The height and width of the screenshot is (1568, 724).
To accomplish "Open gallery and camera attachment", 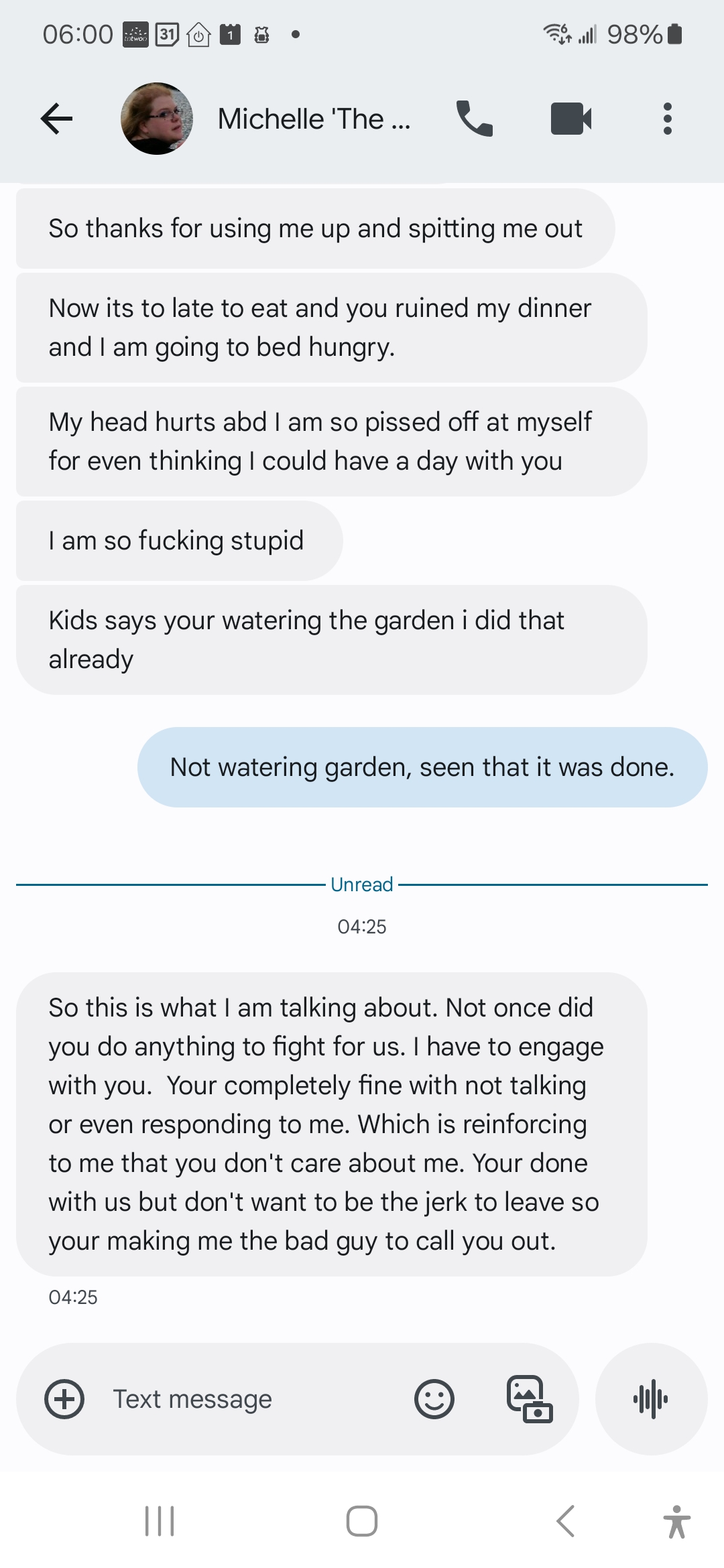I will pos(529,1399).
